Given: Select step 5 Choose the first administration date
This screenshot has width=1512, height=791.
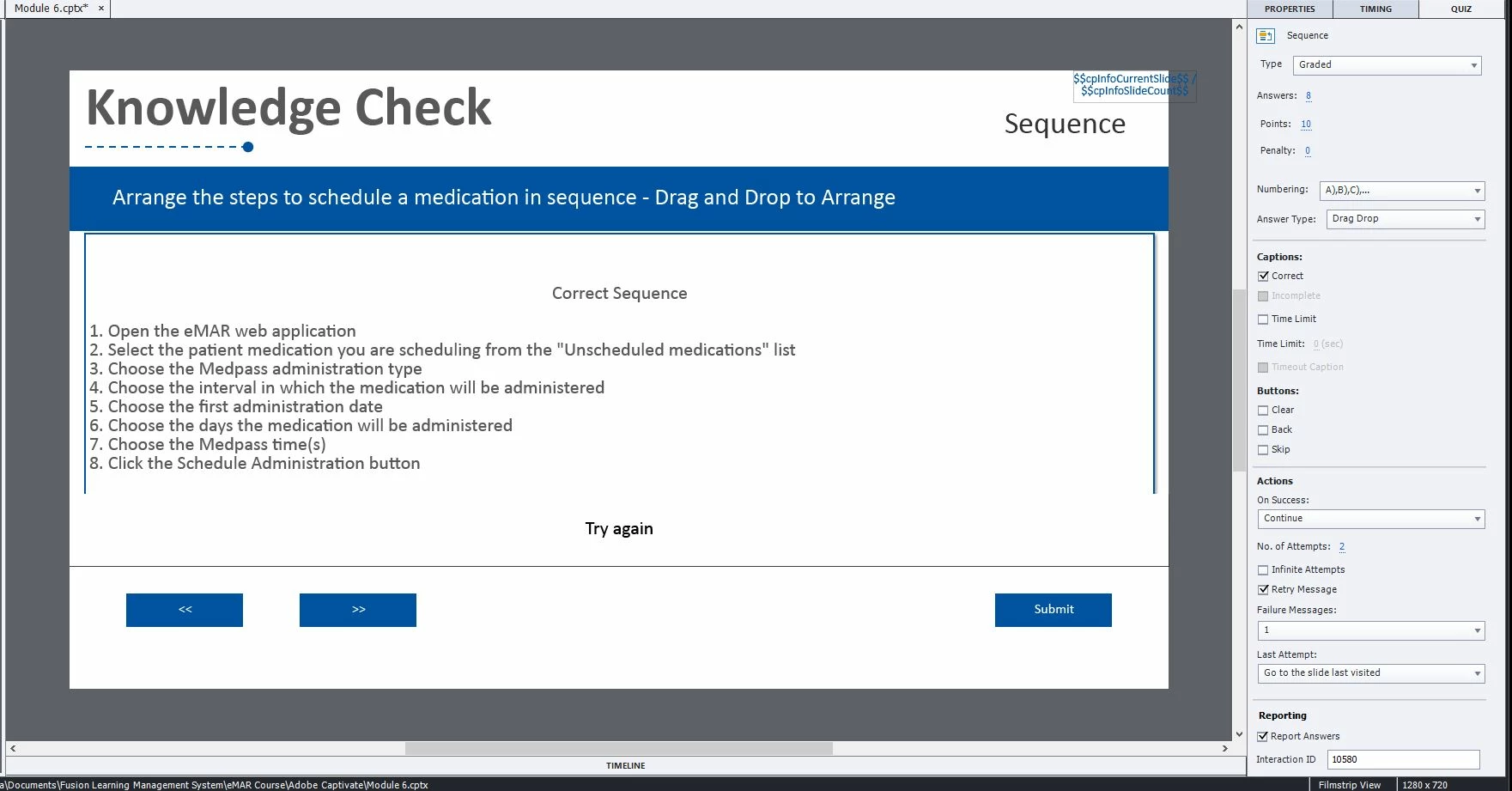Looking at the screenshot, I should point(236,407).
